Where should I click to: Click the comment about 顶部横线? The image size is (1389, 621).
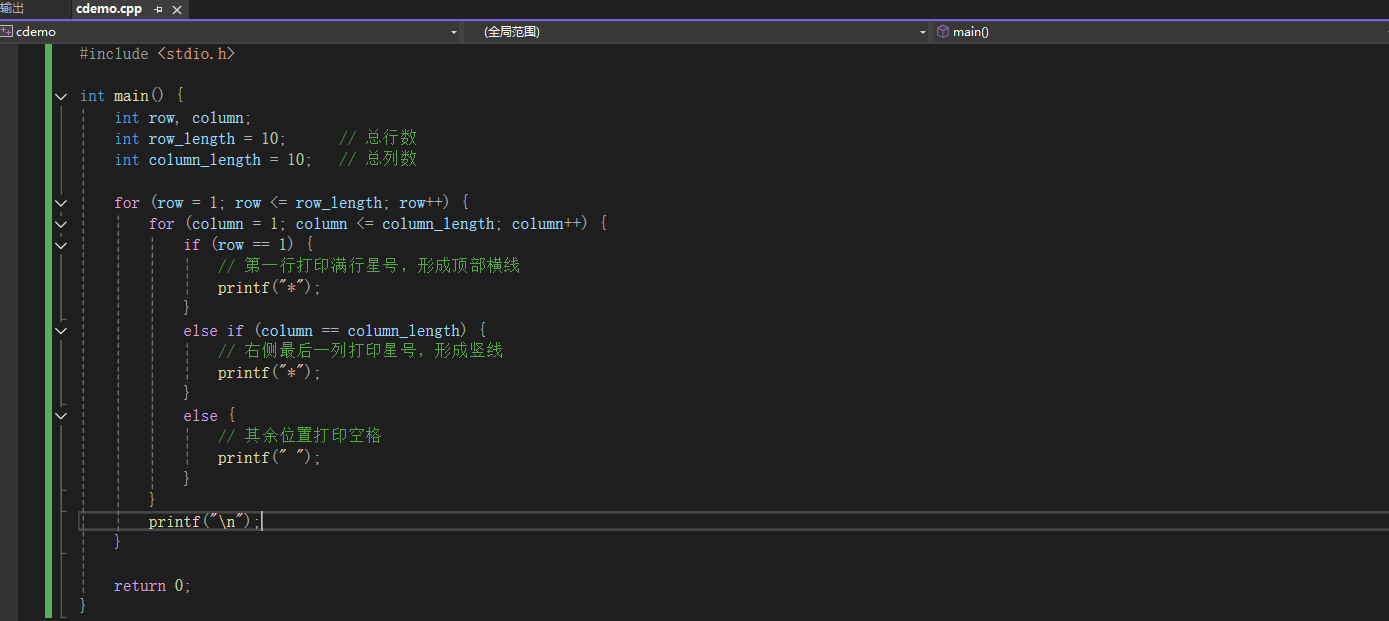pyautogui.click(x=369, y=266)
